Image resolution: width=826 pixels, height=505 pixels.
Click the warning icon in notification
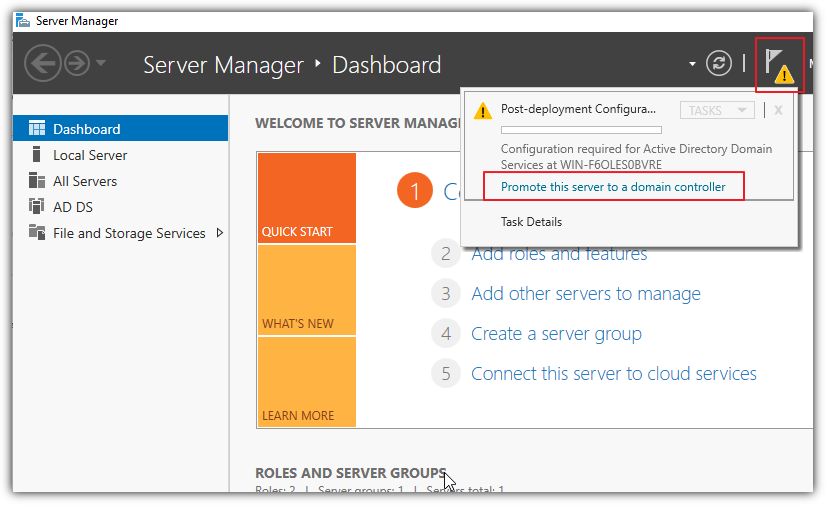coord(483,111)
